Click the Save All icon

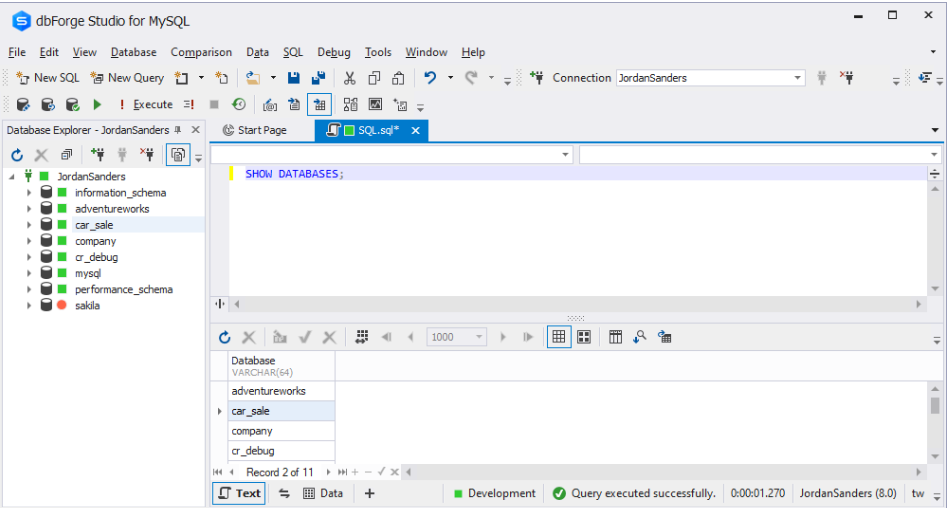tap(318, 78)
